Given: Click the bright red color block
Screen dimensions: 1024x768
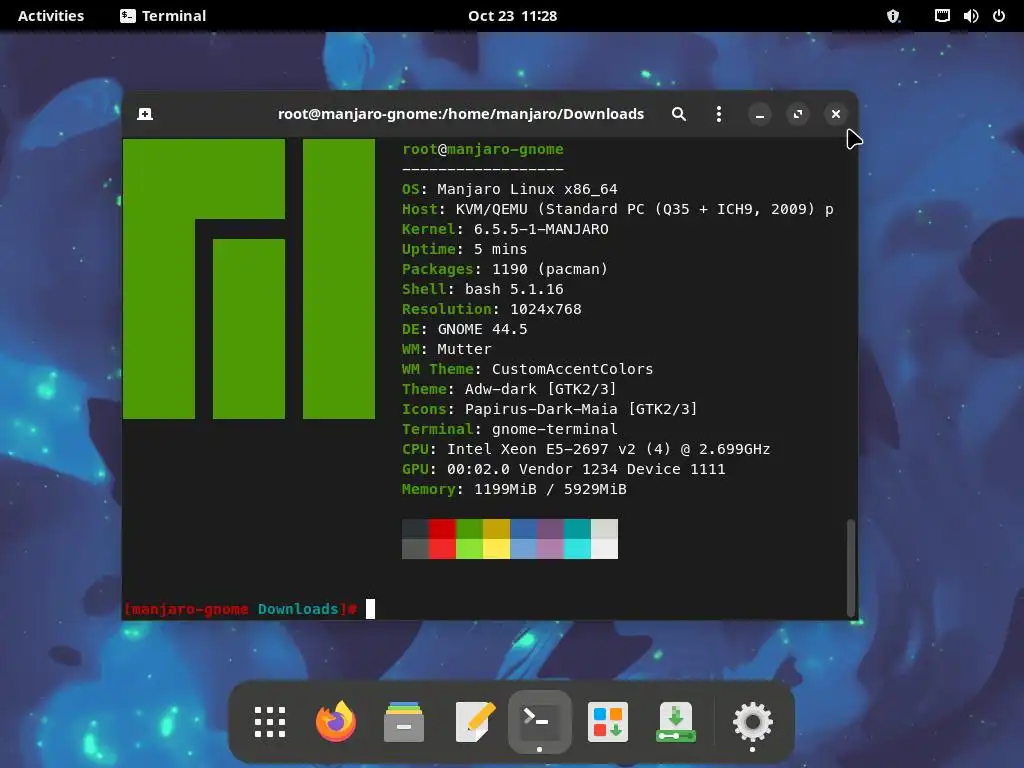Looking at the screenshot, I should (x=442, y=549).
